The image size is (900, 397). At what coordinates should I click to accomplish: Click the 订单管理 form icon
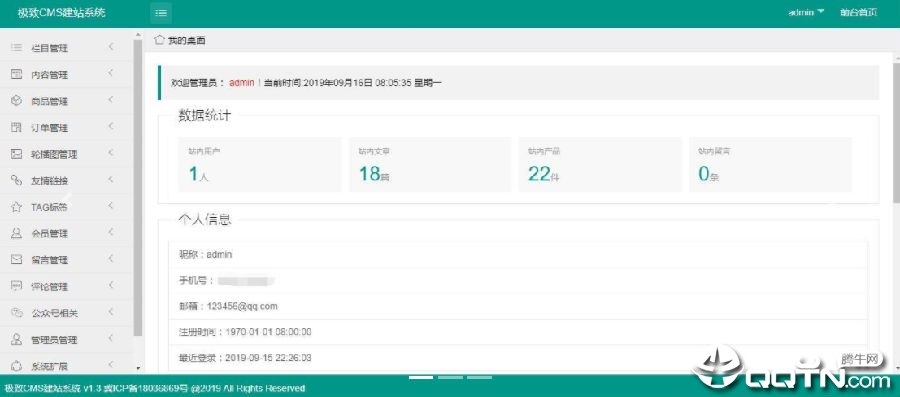coord(17,127)
